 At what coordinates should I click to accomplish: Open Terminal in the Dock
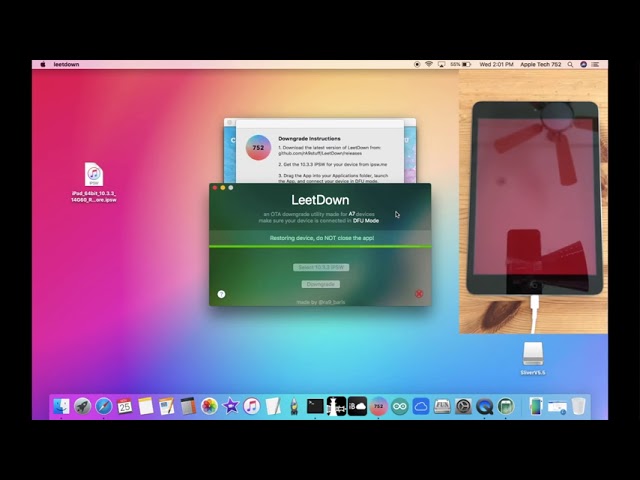(x=315, y=406)
